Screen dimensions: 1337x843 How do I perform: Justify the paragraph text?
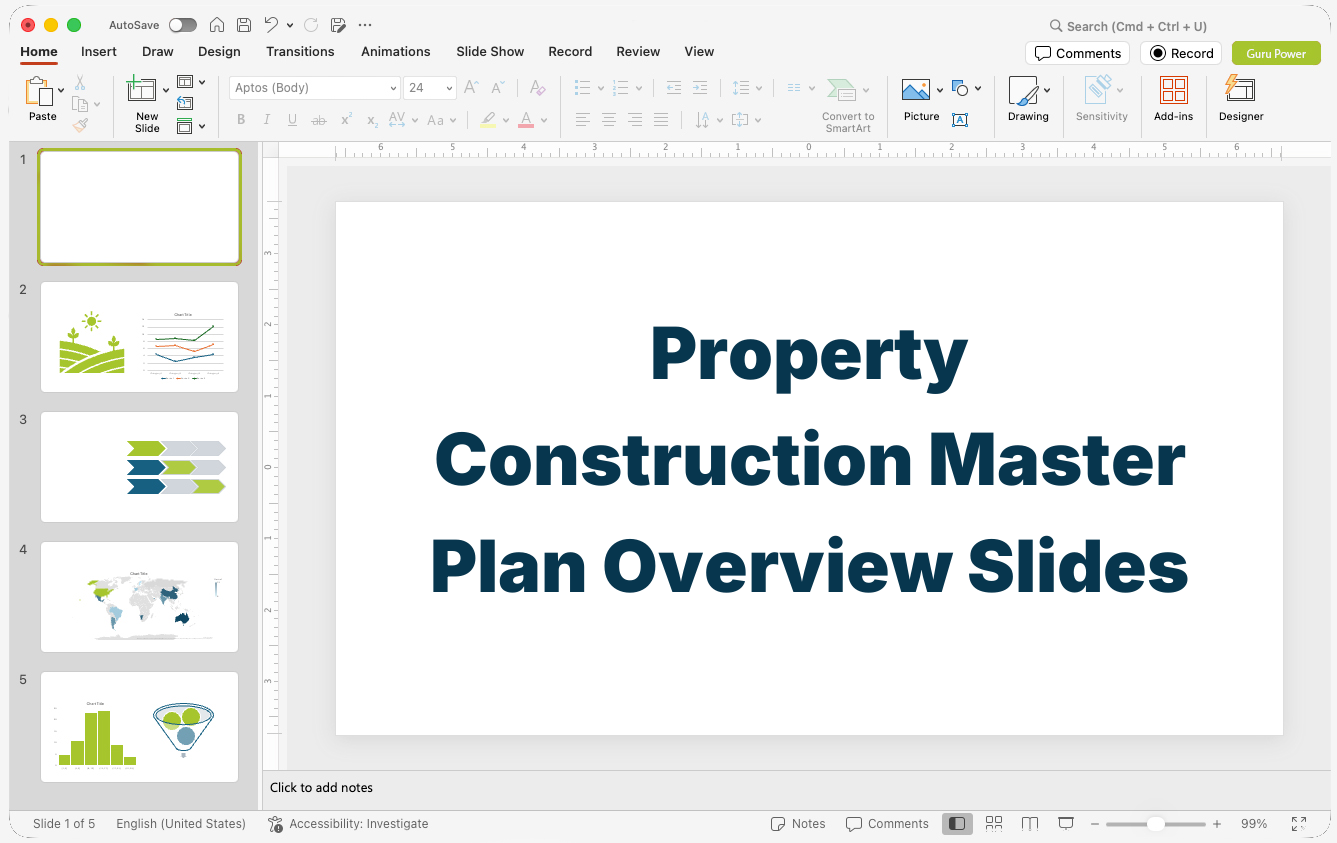coord(661,120)
